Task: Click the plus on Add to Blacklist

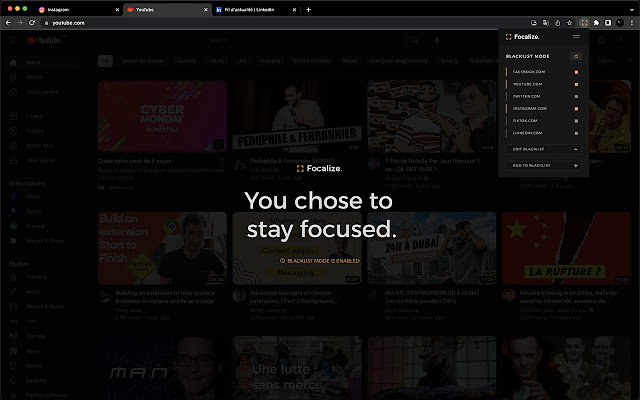Action: tap(576, 166)
